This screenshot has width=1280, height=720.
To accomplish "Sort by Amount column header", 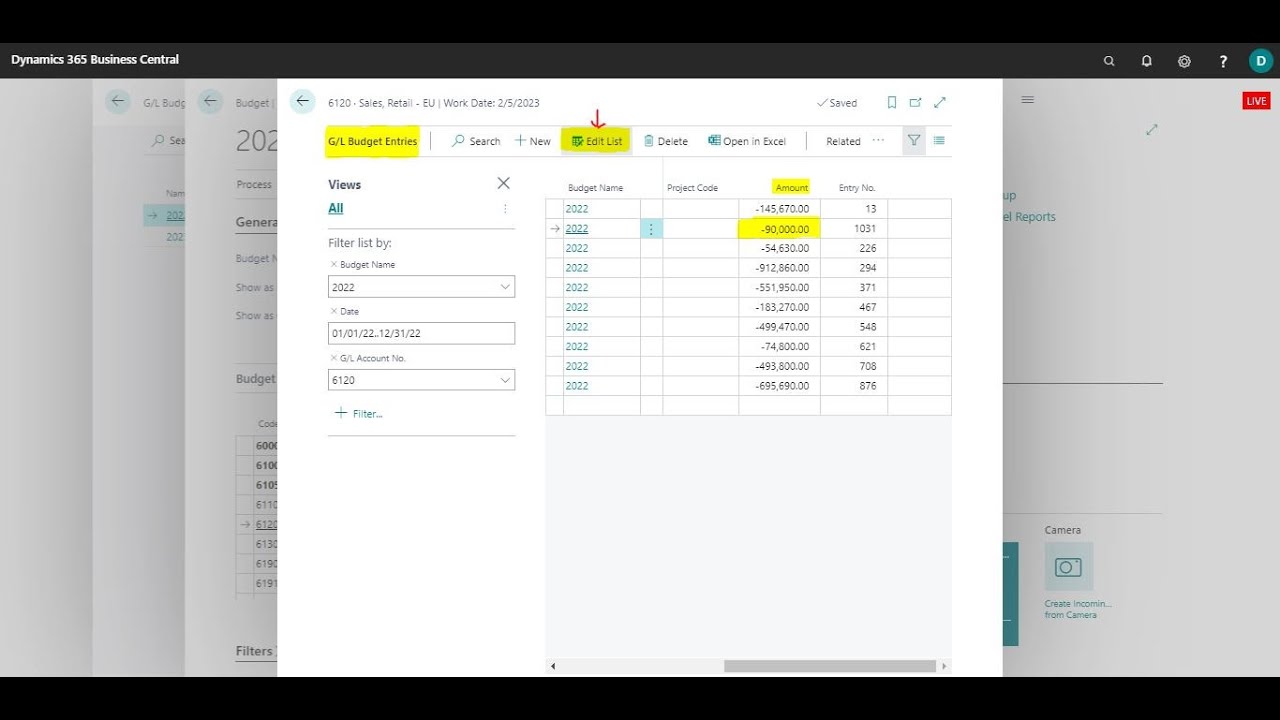I will pyautogui.click(x=792, y=188).
